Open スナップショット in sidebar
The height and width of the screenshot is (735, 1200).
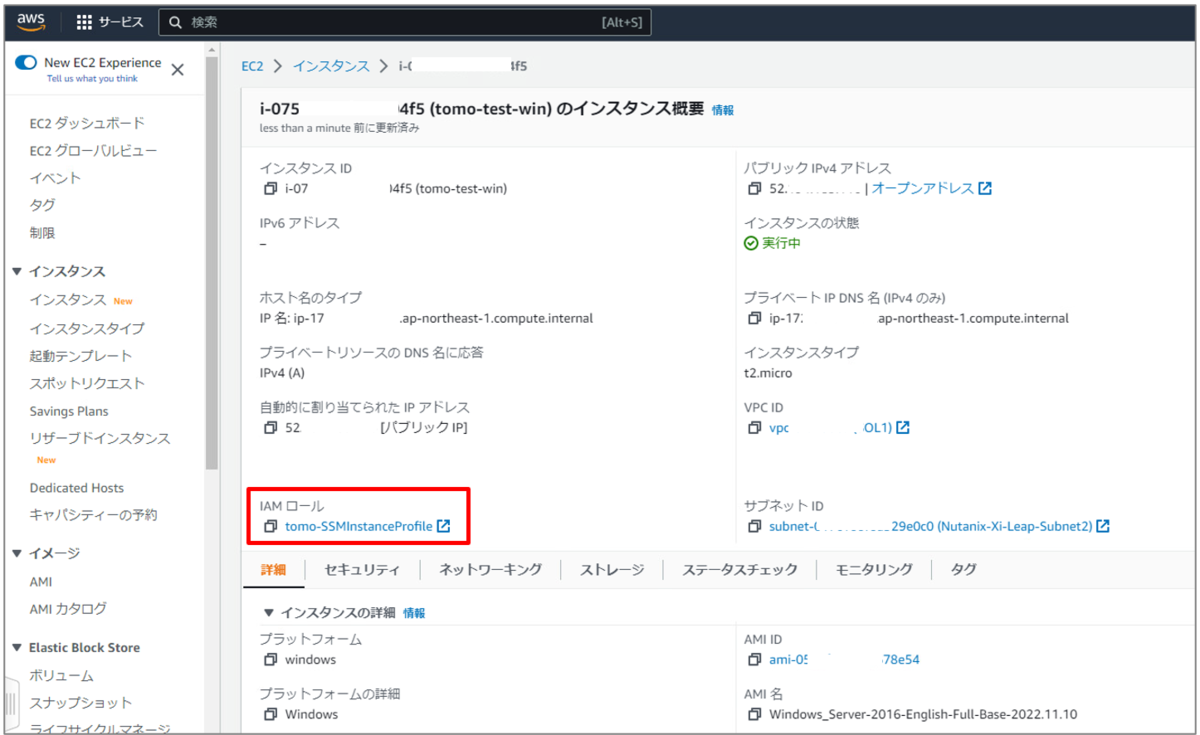click(81, 703)
